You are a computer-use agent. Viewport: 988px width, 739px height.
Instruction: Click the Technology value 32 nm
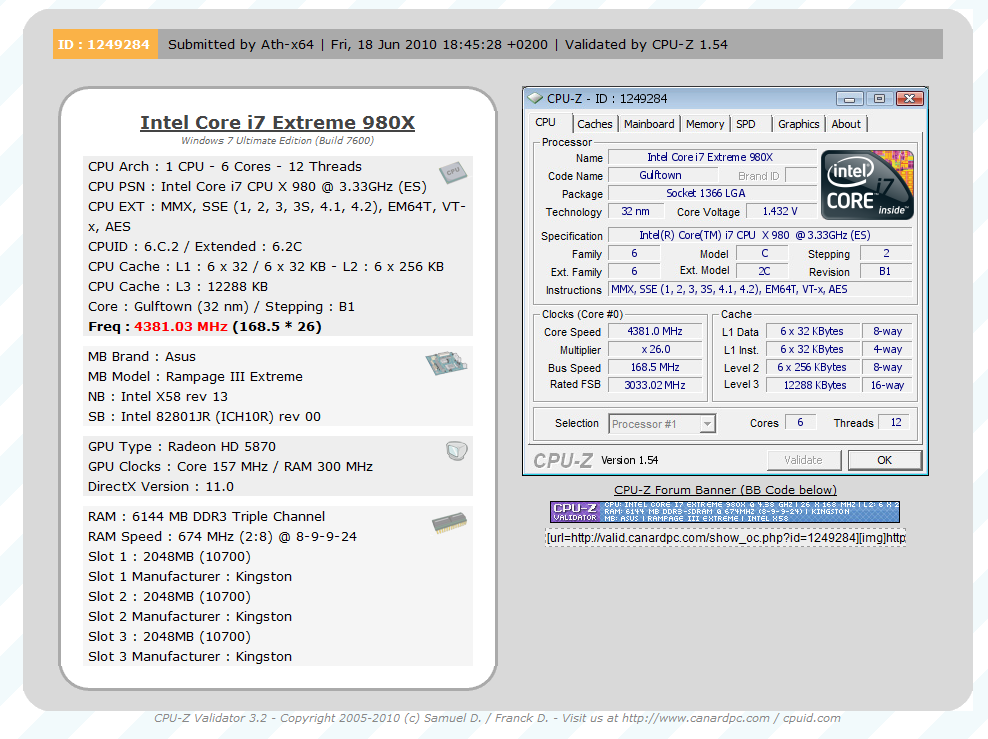(636, 212)
